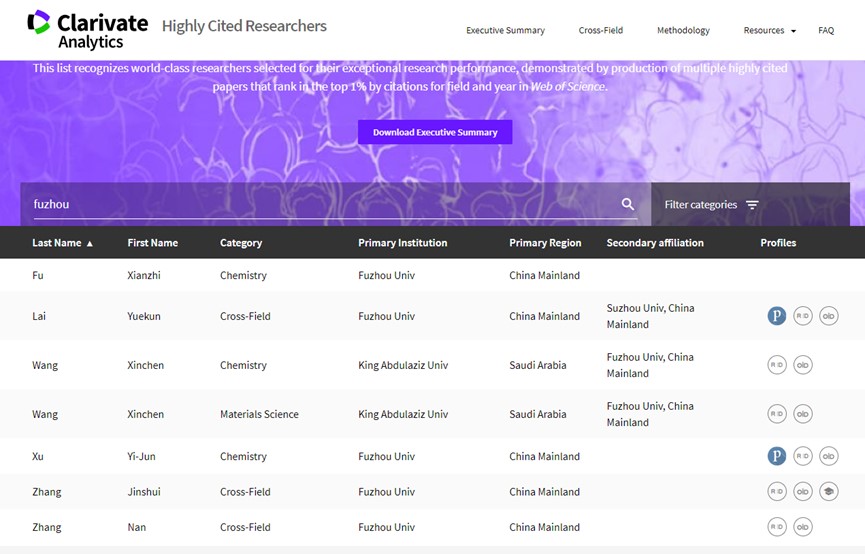This screenshot has height=554, width=865.
Task: Click ResearcherID icon for Zhang Nan
Action: coord(776,527)
